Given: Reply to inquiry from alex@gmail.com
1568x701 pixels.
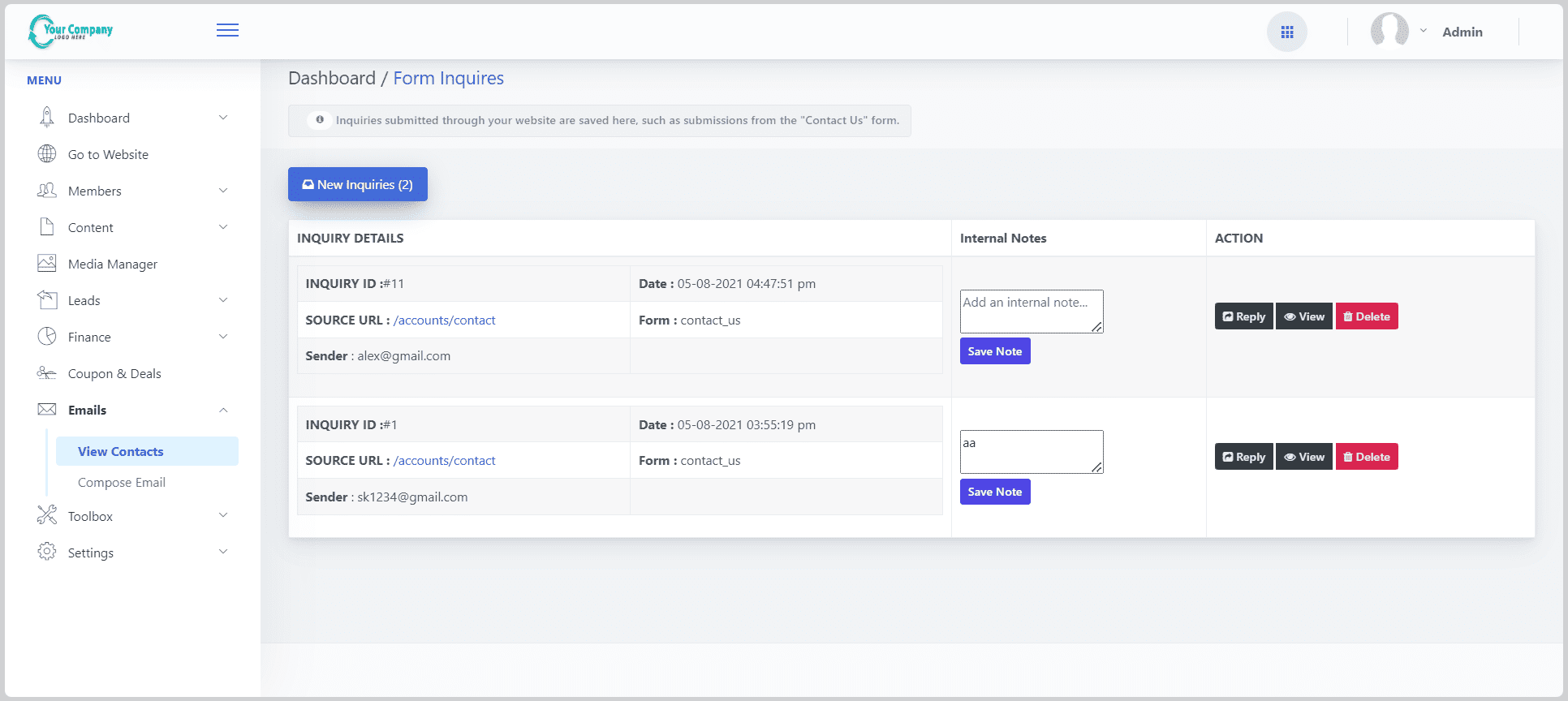Looking at the screenshot, I should (x=1243, y=316).
